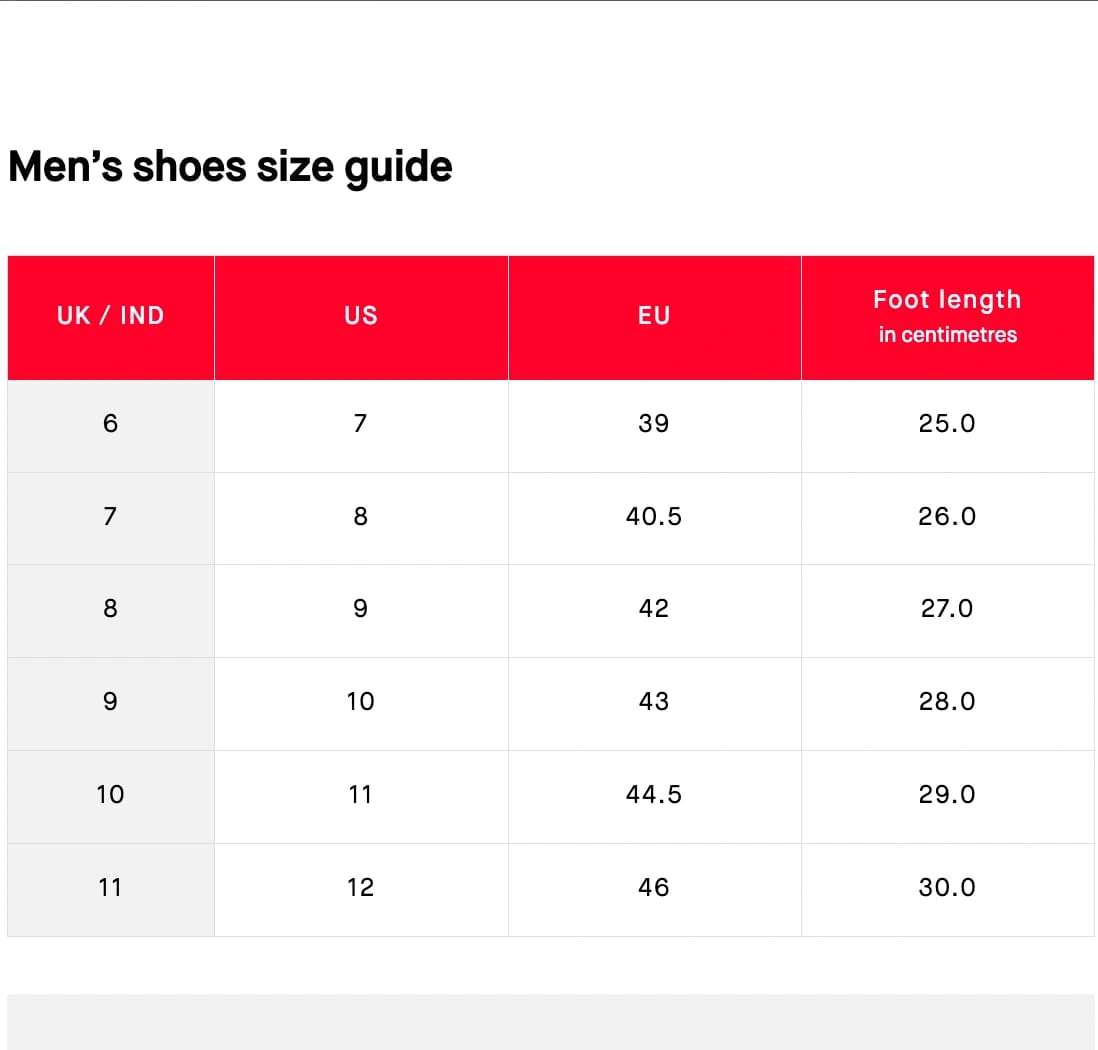Click the EU column header
The height and width of the screenshot is (1050, 1098).
[655, 317]
